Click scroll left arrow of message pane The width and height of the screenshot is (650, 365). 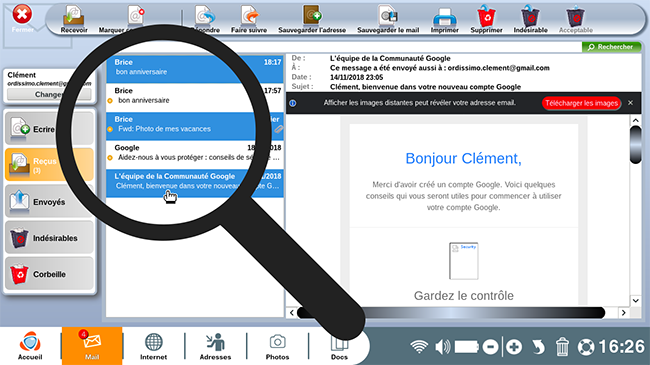click(x=292, y=312)
